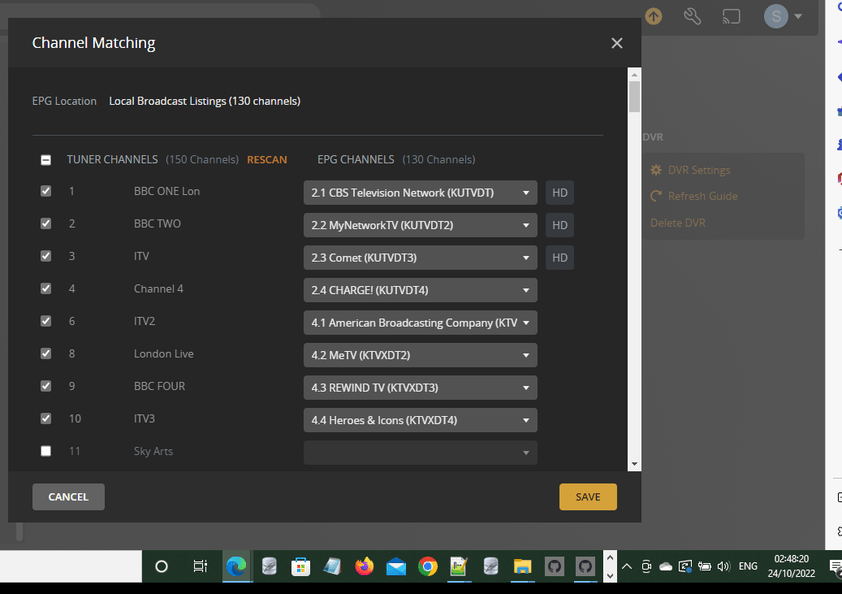Open DVR Settings
842x594 pixels.
699,170
